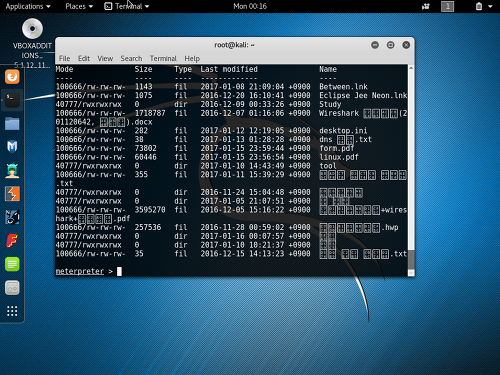Click the Last modified column header
500x375 pixels.
229,69
